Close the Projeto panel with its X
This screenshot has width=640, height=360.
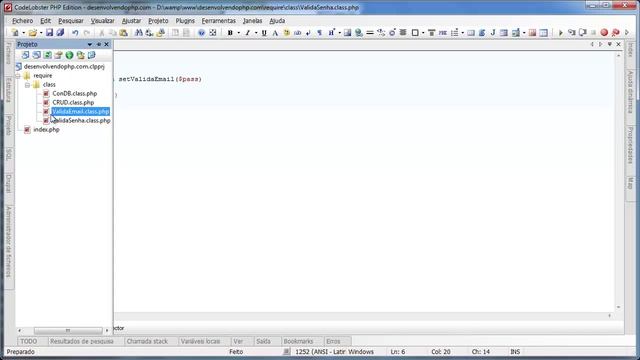point(107,44)
